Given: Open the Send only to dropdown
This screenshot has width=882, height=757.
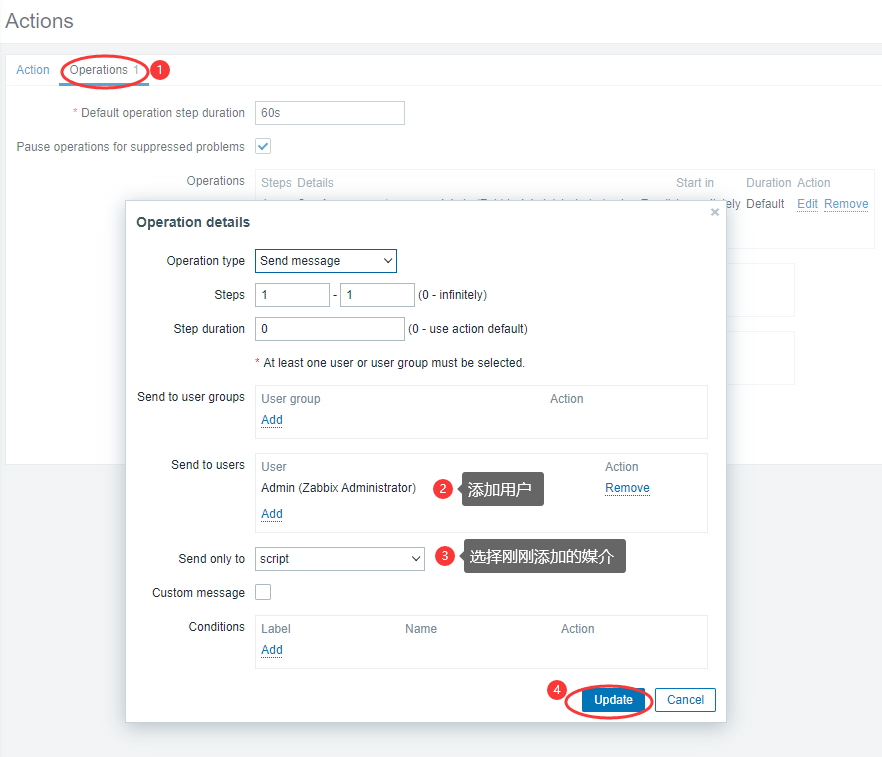Looking at the screenshot, I should click(340, 559).
